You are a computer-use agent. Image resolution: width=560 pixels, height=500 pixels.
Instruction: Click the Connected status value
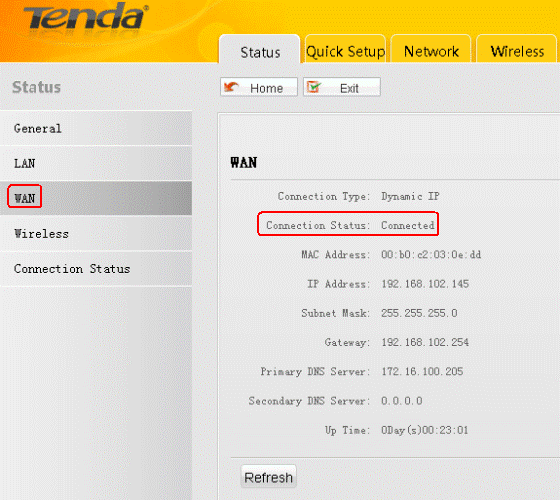(x=408, y=225)
